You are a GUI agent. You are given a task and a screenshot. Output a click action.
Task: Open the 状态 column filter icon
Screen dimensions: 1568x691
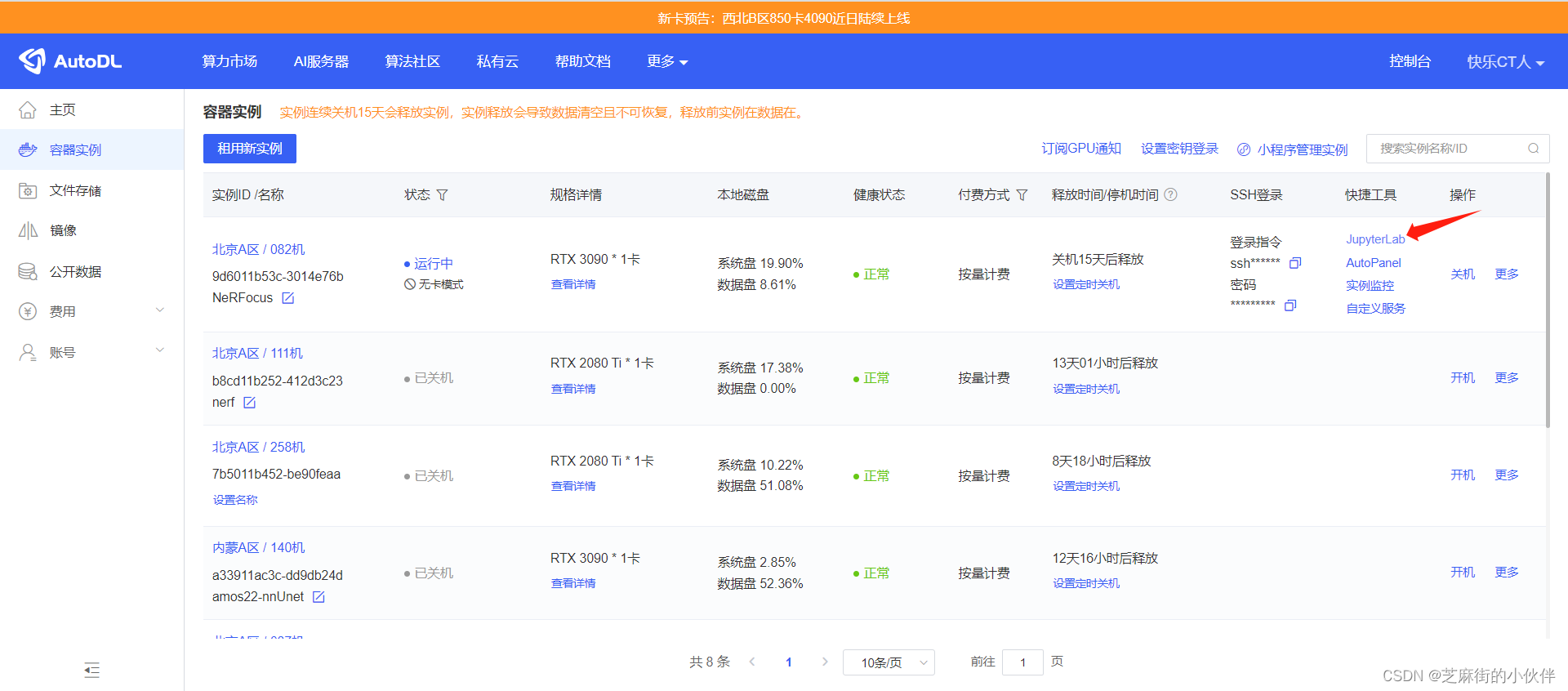(442, 195)
